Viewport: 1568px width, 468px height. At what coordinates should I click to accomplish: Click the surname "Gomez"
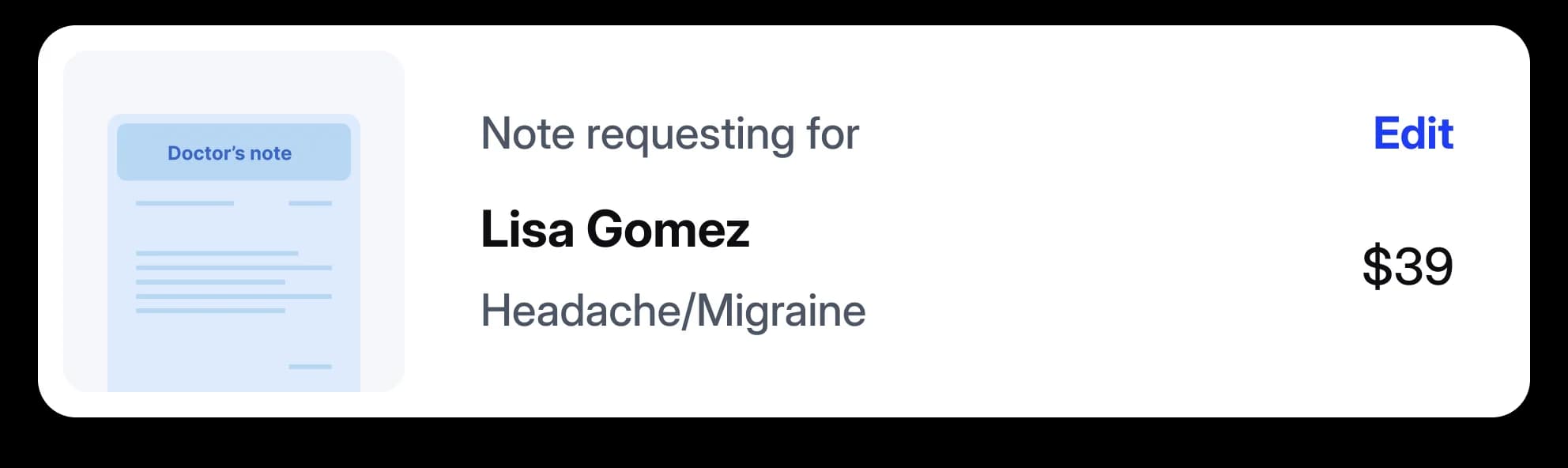668,229
